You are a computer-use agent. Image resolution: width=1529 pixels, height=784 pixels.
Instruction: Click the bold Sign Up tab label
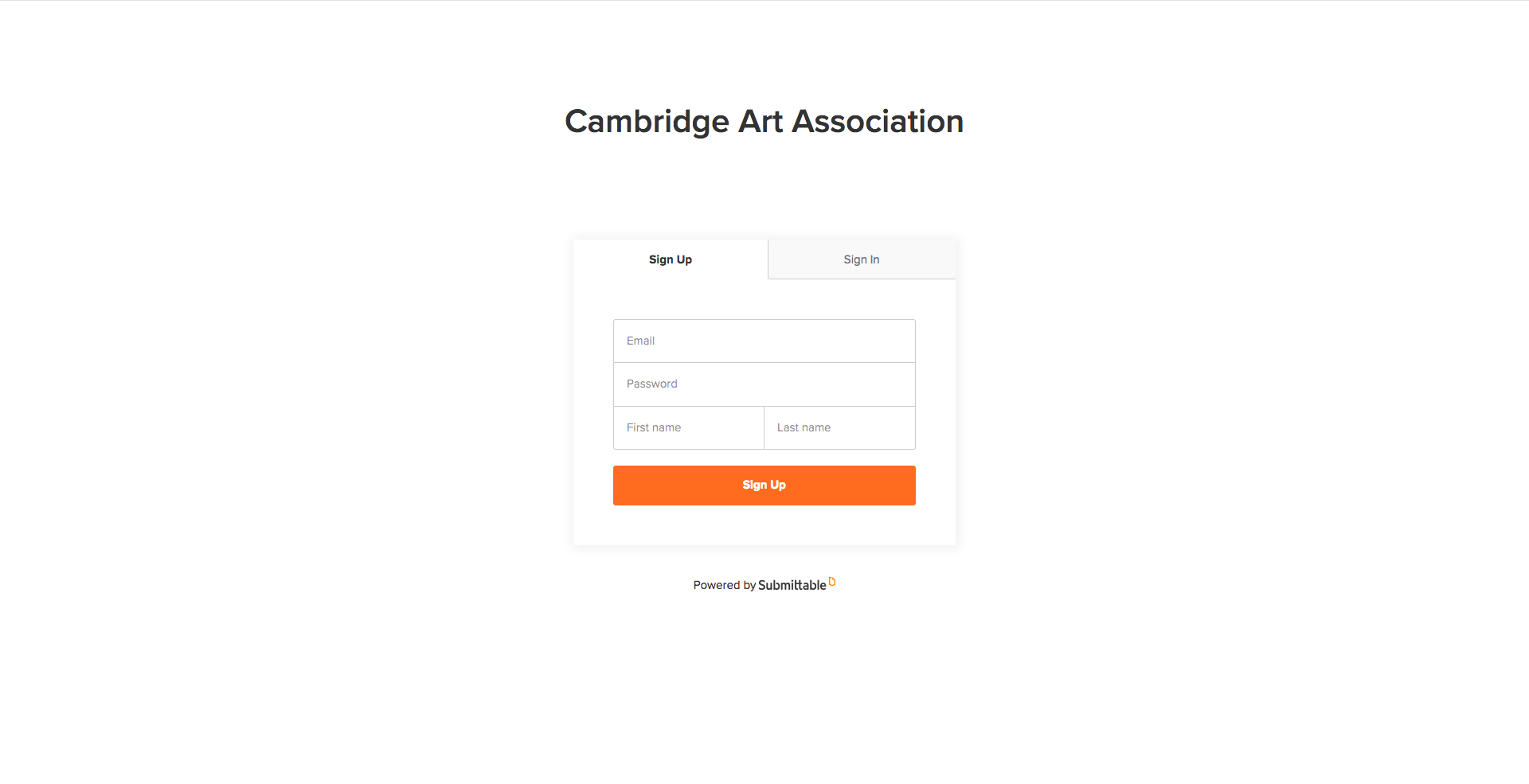point(671,259)
